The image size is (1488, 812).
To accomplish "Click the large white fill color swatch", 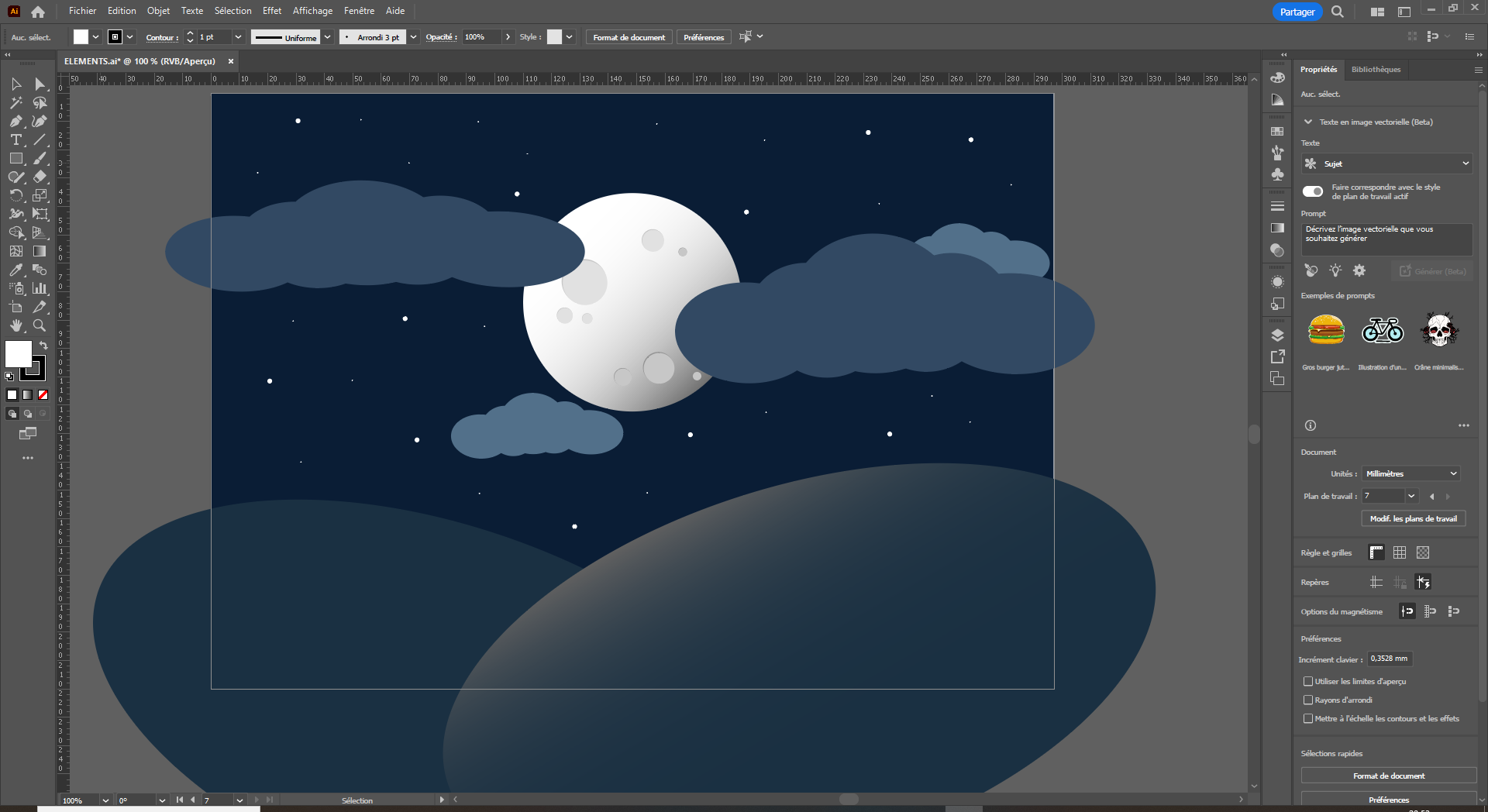I will [19, 354].
